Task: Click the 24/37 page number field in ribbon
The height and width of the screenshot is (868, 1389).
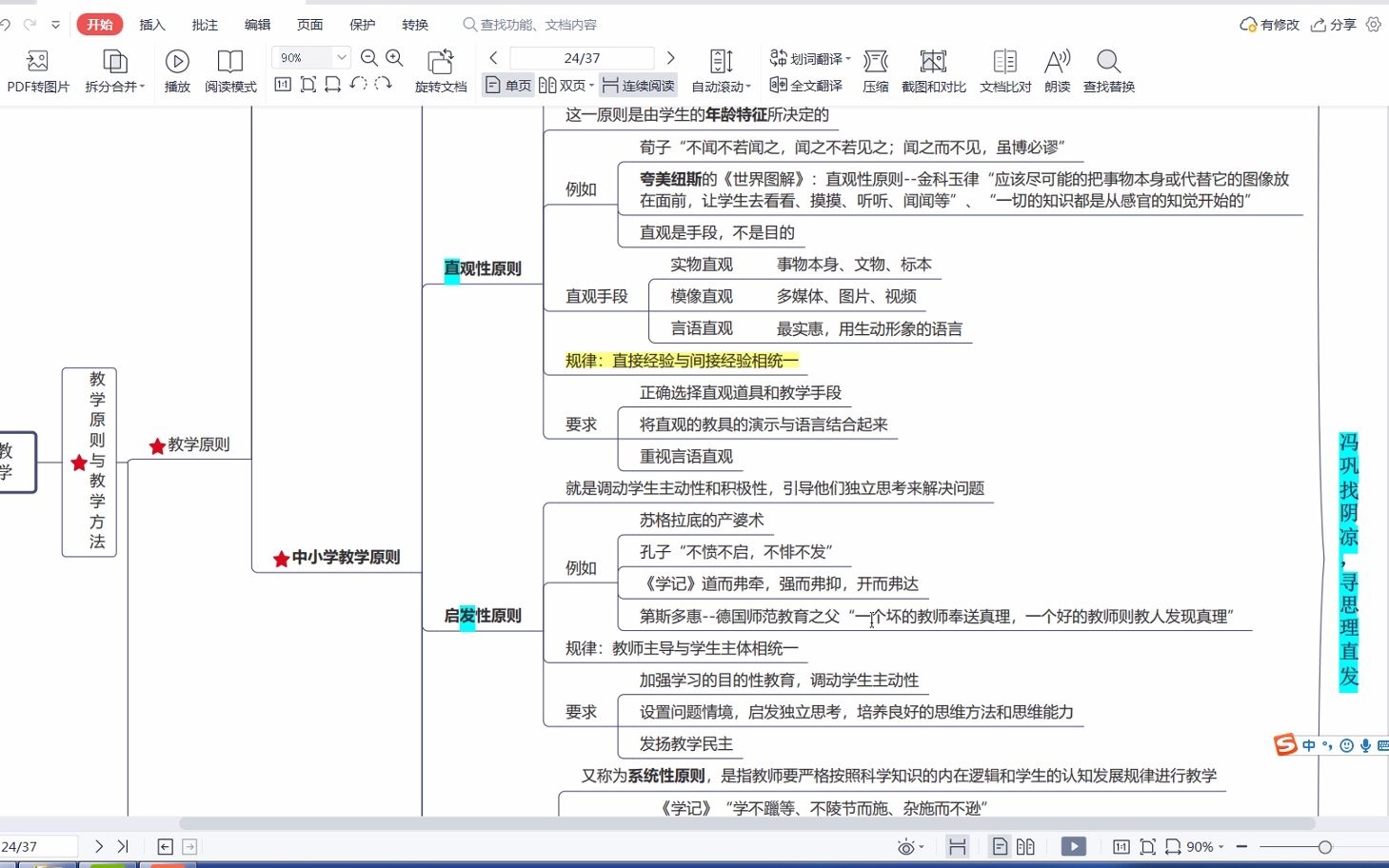Action: (x=582, y=58)
